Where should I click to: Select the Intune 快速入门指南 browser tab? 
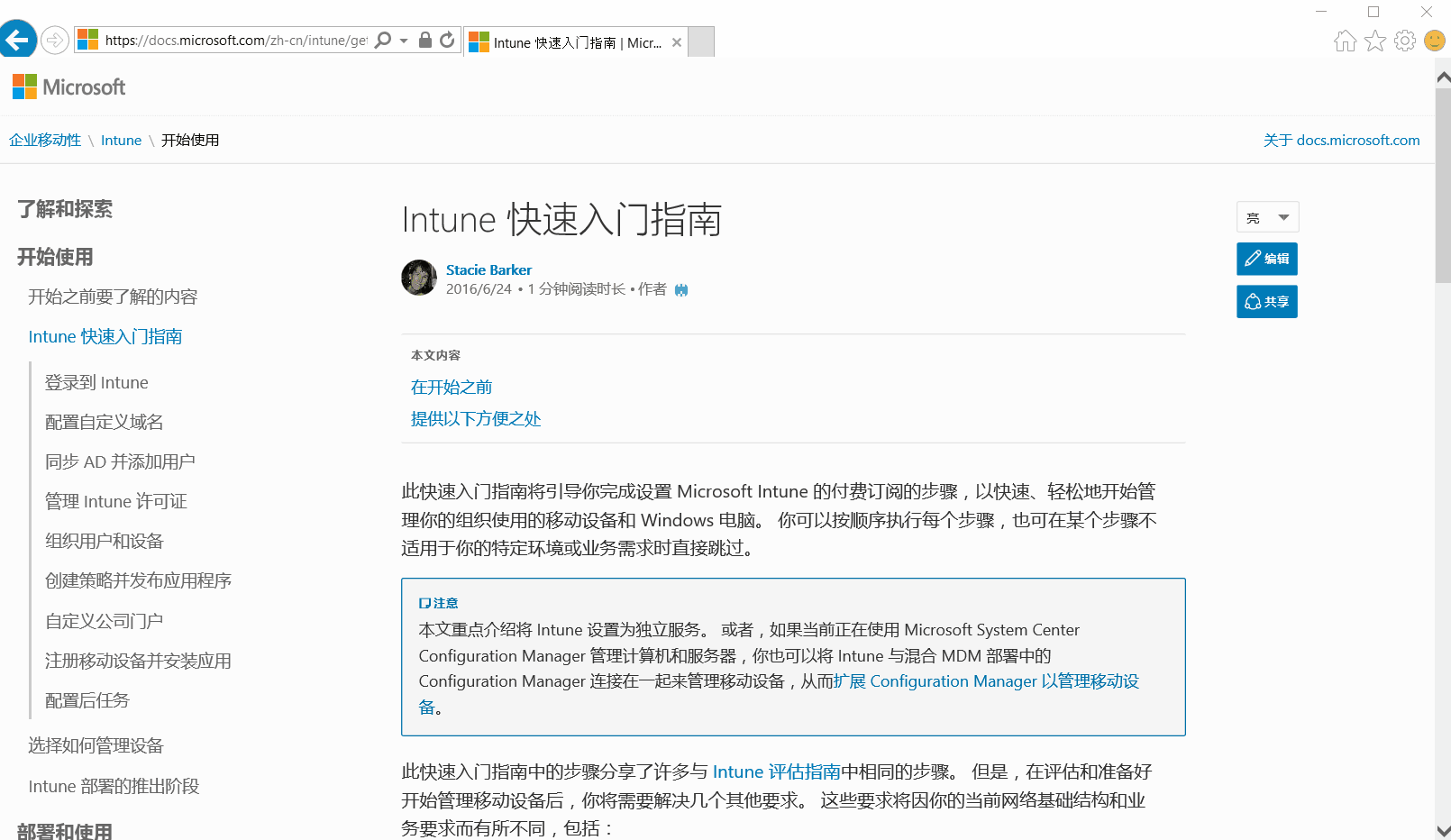[577, 42]
